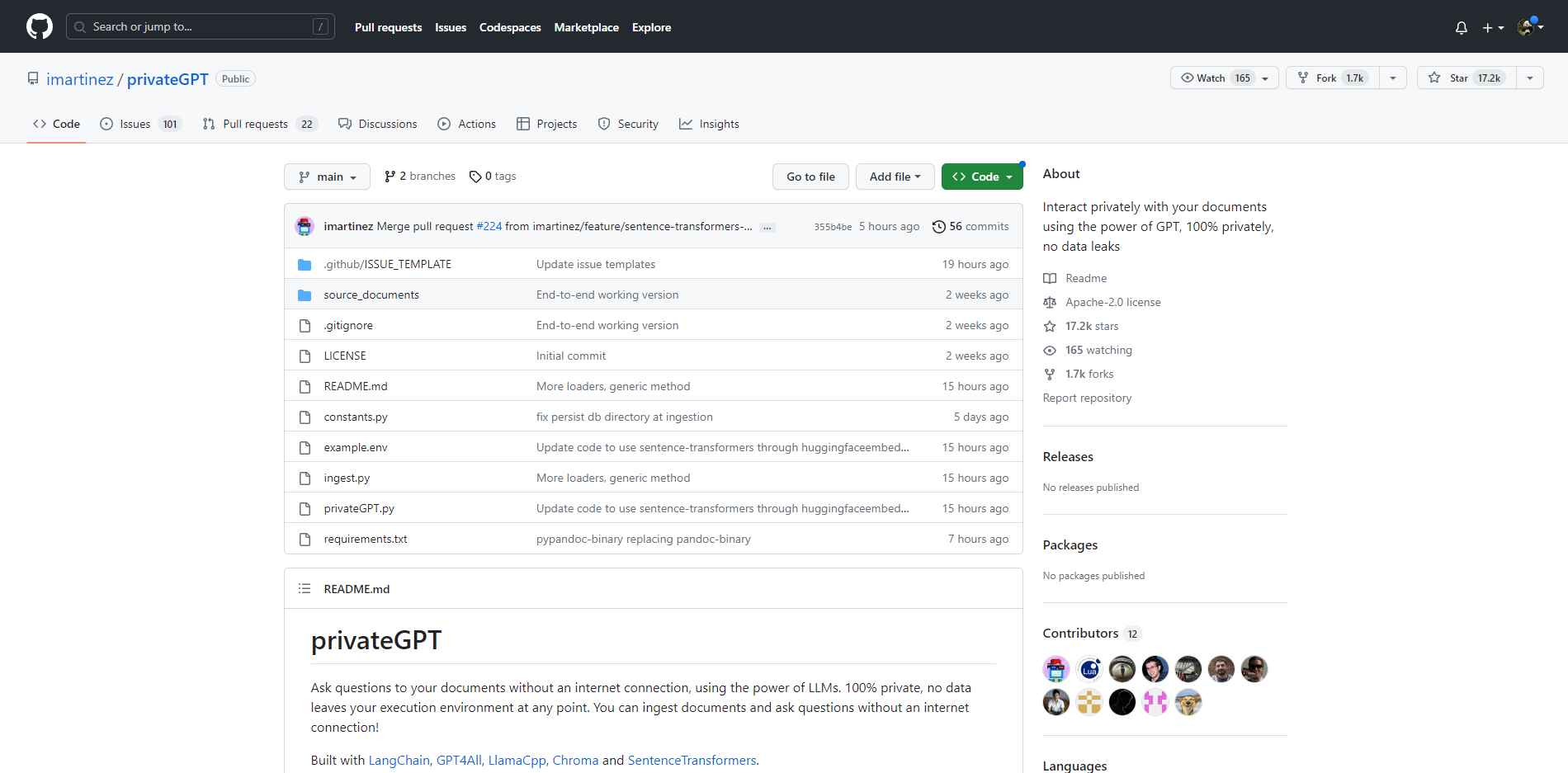Open the 165 watching link
Screen dimensions: 1568x773
[1088, 350]
